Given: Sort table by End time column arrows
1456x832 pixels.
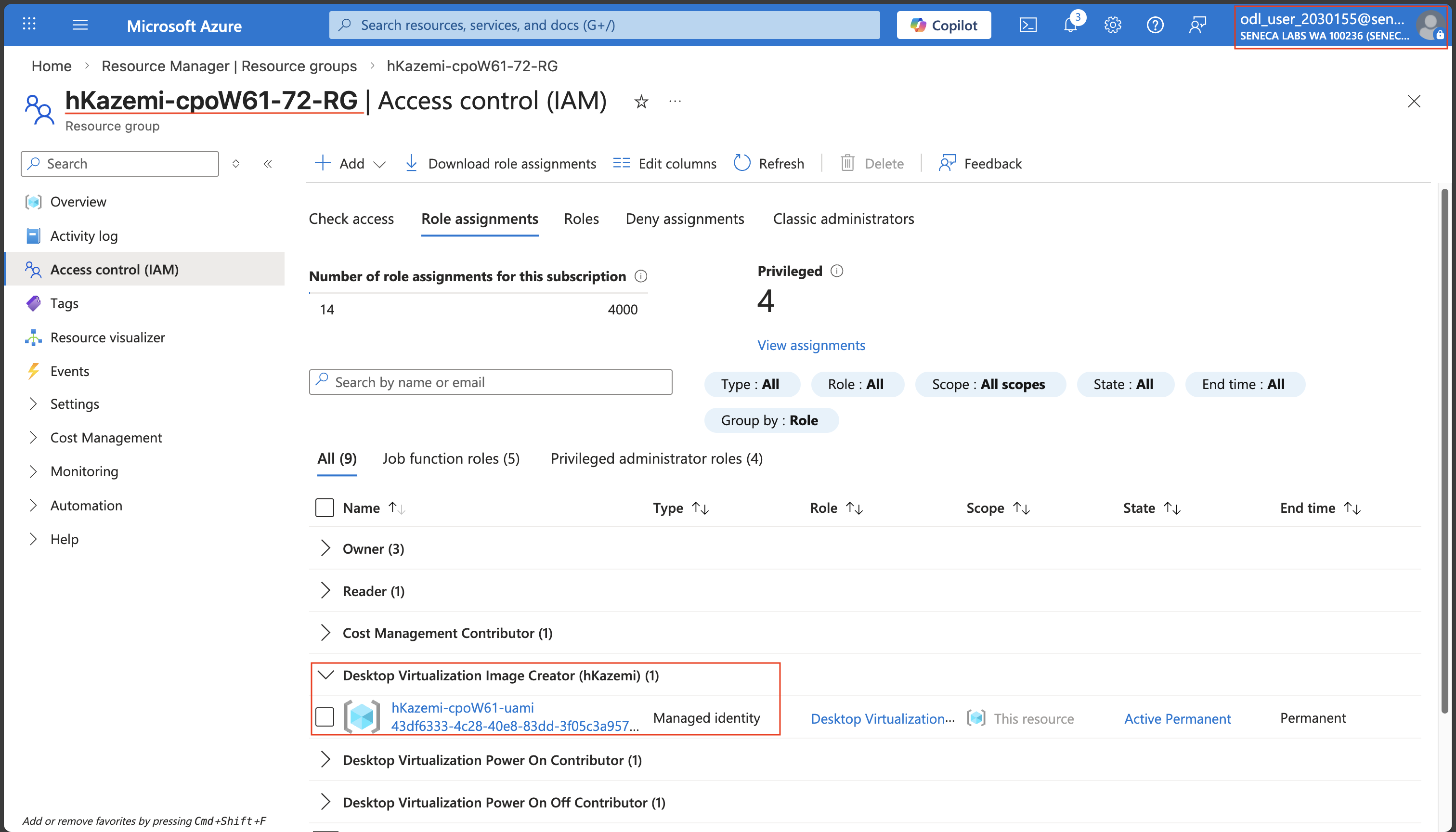Looking at the screenshot, I should tap(1352, 508).
